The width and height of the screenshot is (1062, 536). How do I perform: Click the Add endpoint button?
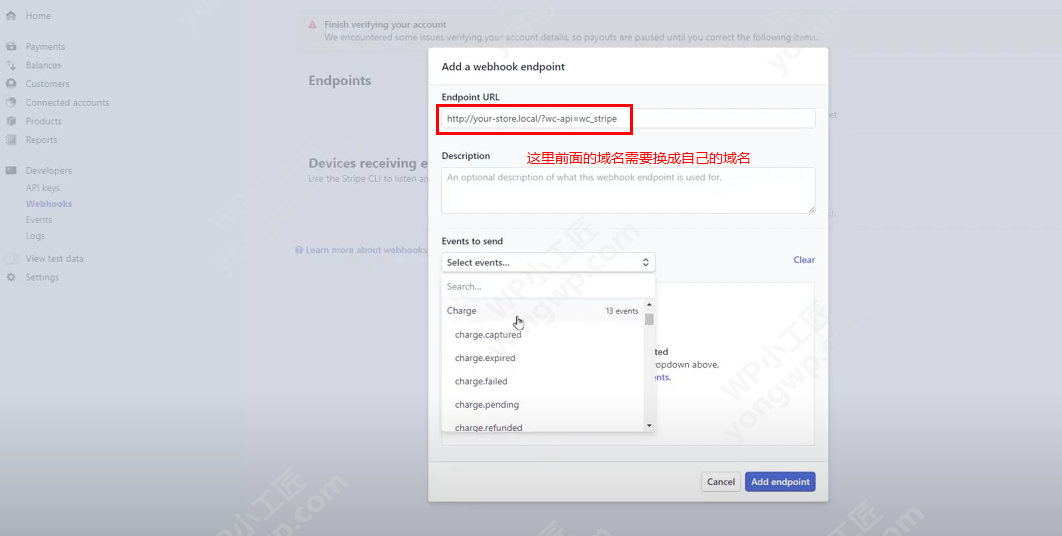point(780,482)
